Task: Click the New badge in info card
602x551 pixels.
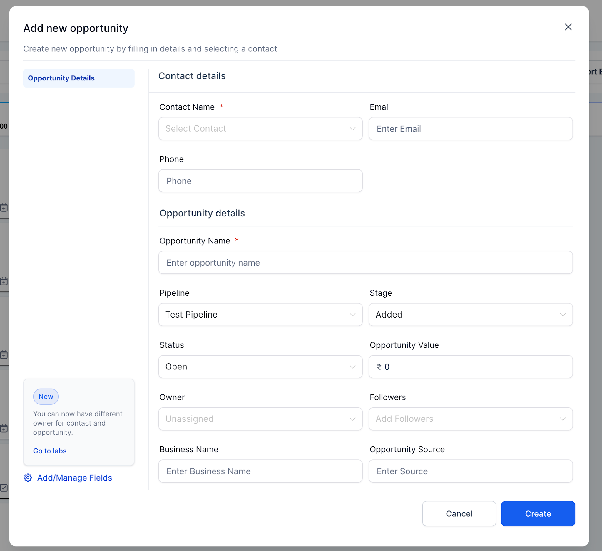Action: tap(46, 397)
